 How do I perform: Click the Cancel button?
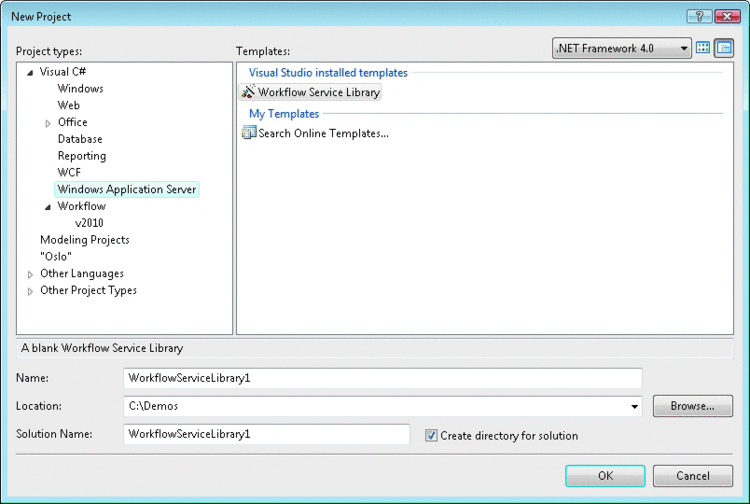click(693, 476)
